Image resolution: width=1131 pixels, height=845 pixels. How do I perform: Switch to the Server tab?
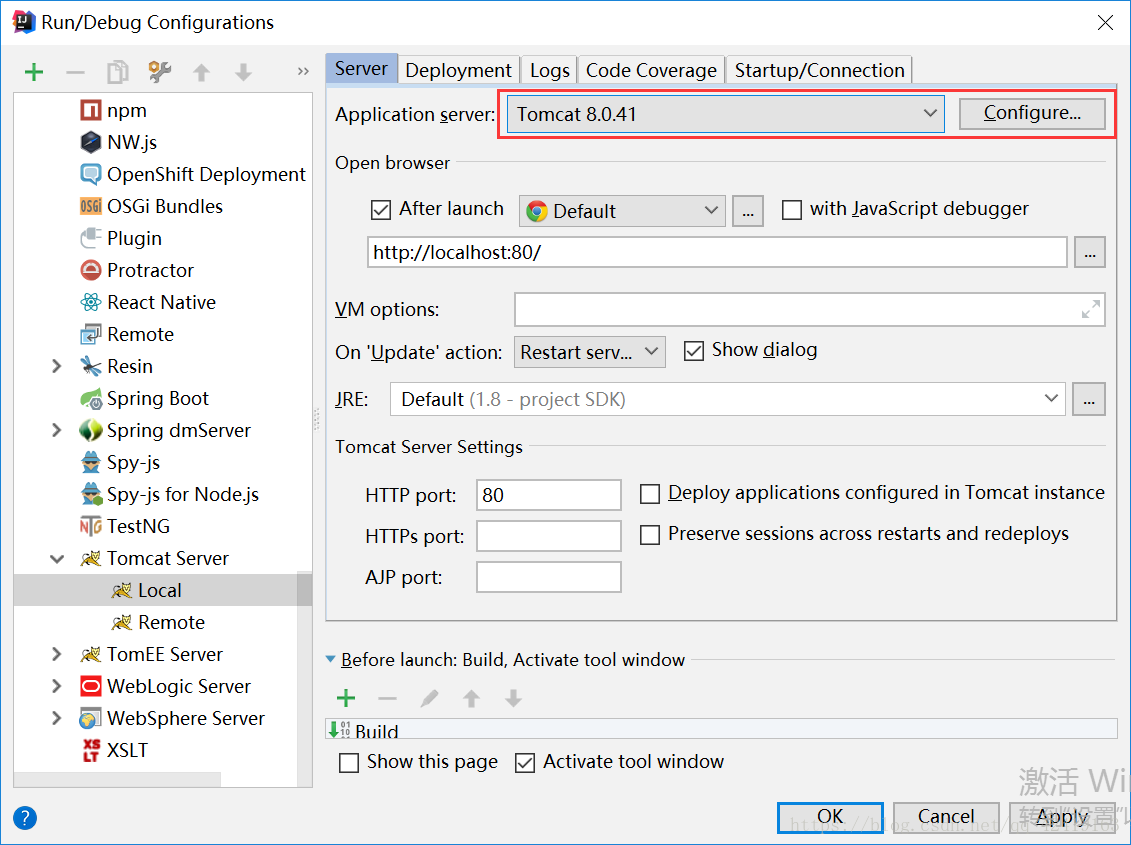361,69
